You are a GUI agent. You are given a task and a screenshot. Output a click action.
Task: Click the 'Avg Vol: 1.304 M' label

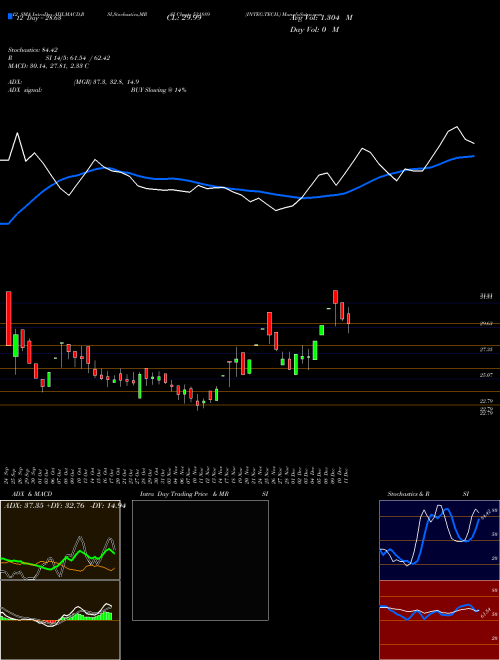coord(321,18)
